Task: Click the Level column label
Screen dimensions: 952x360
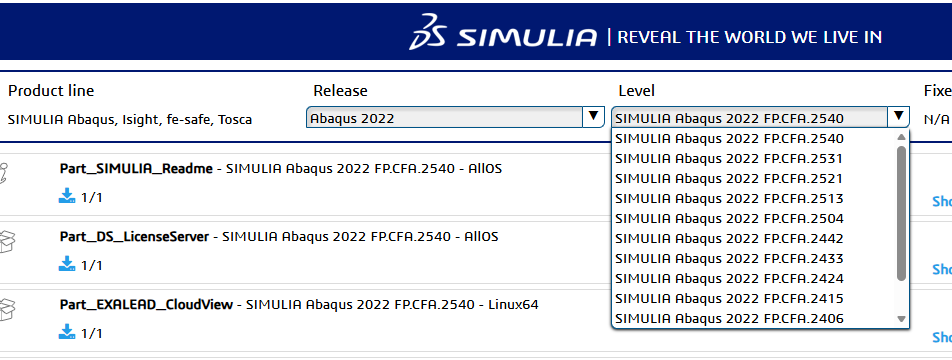Action: (636, 91)
